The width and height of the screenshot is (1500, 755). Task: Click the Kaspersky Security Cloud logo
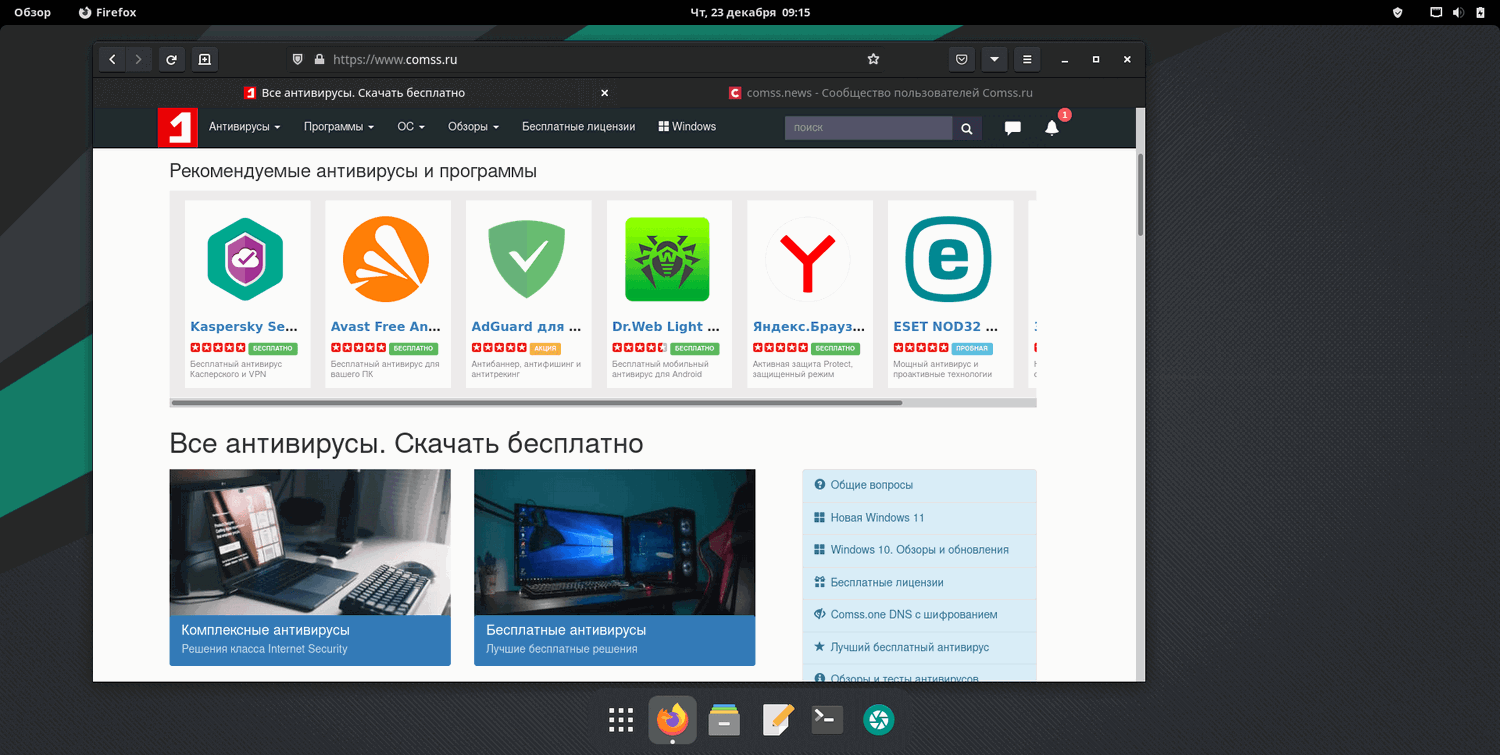[x=245, y=259]
